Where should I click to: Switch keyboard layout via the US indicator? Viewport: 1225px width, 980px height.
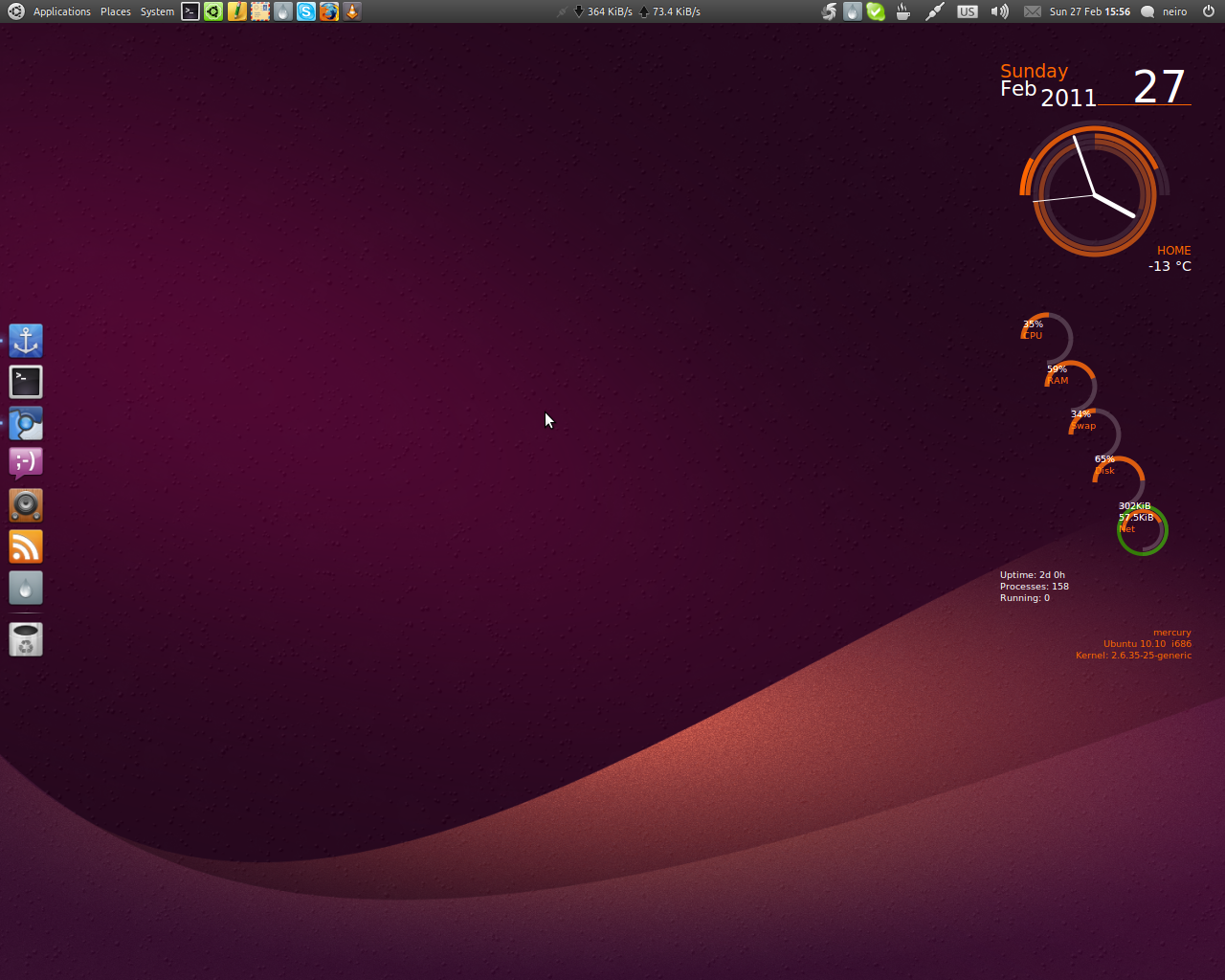(967, 11)
